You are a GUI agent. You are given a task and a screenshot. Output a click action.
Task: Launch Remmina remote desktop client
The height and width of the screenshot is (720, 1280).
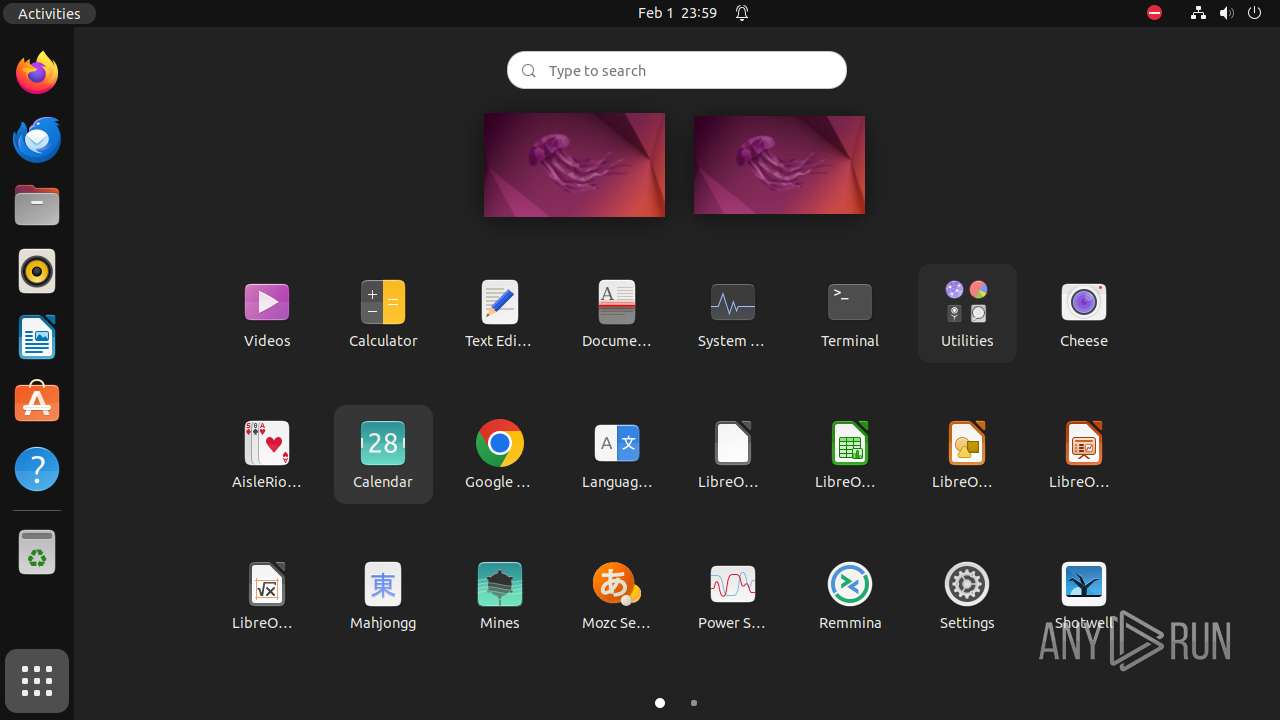click(850, 596)
